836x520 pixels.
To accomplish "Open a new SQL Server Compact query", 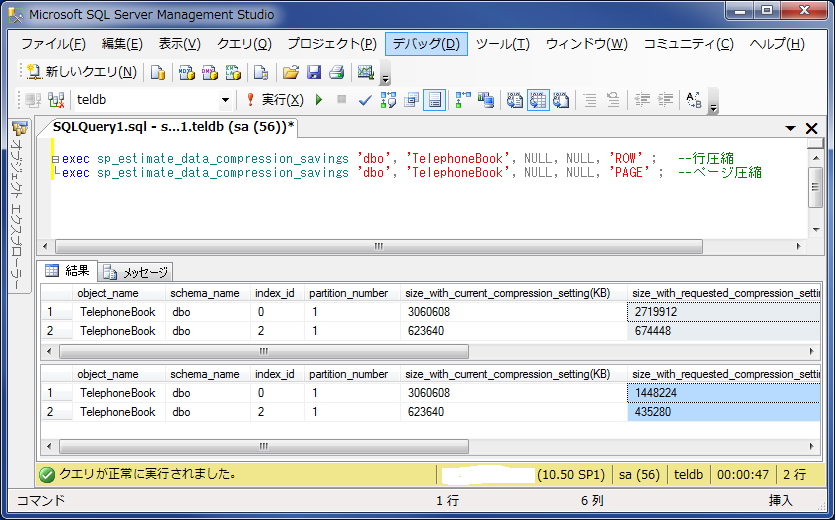I will coord(261,72).
